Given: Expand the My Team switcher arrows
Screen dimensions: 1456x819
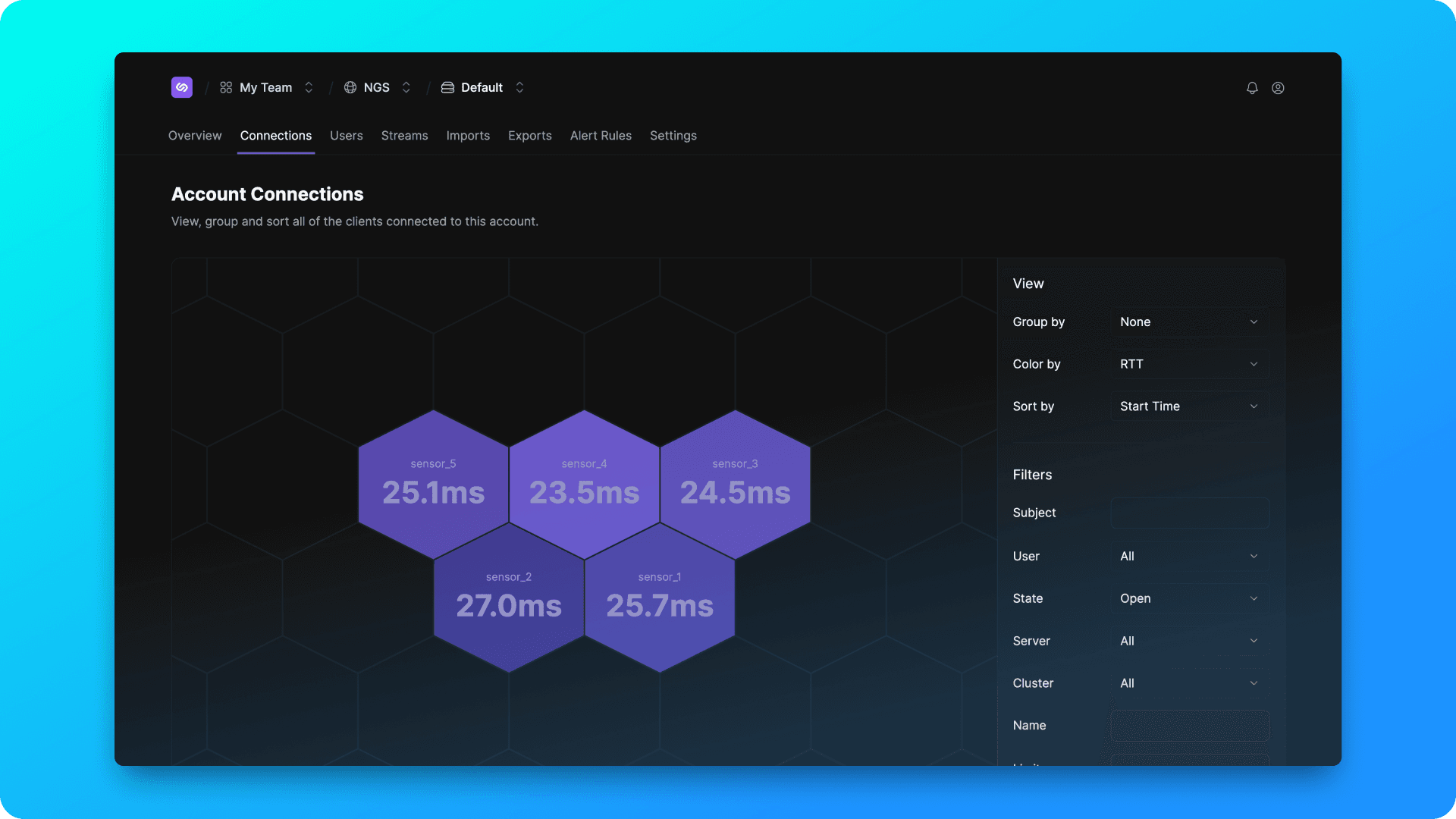Looking at the screenshot, I should tap(309, 88).
